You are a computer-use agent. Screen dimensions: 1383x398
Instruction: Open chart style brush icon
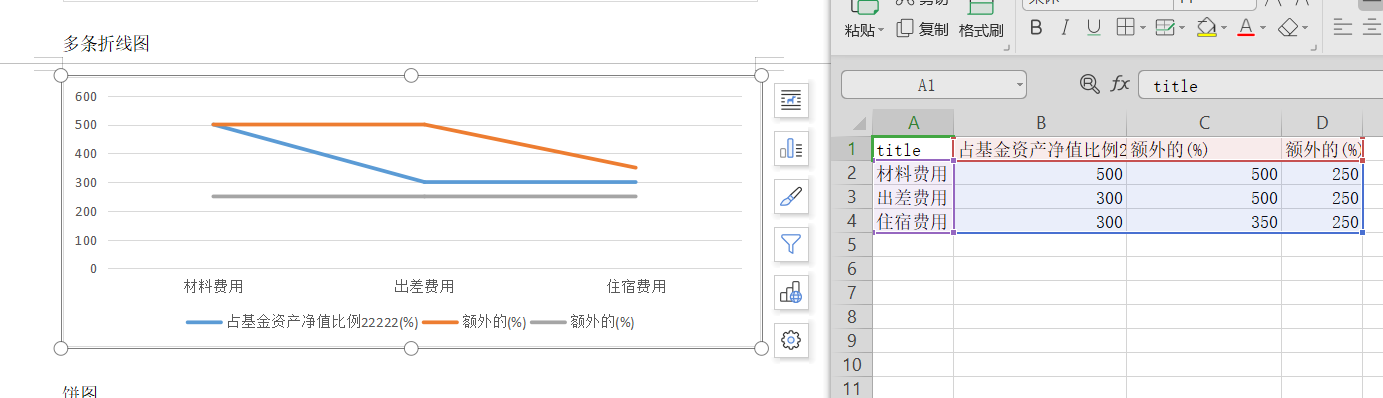791,197
